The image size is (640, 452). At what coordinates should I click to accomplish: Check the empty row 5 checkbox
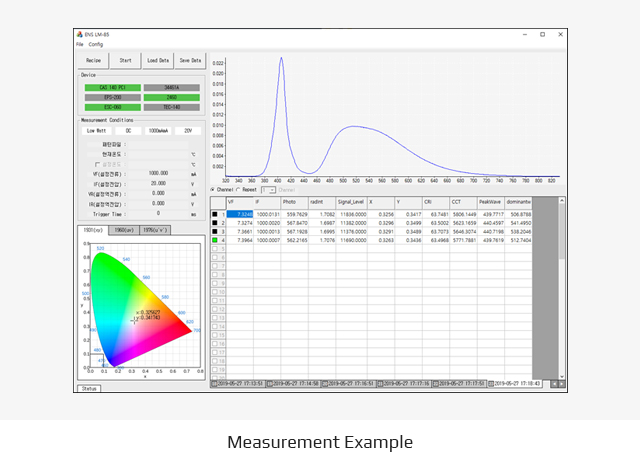215,249
